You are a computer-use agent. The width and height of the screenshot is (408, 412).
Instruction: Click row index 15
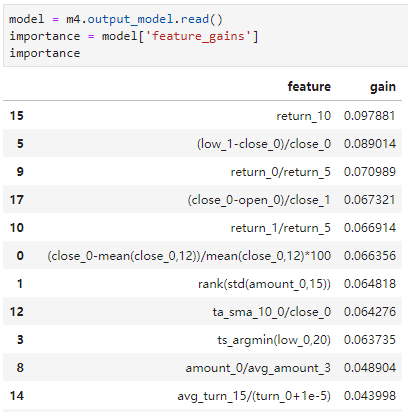pyautogui.click(x=17, y=116)
